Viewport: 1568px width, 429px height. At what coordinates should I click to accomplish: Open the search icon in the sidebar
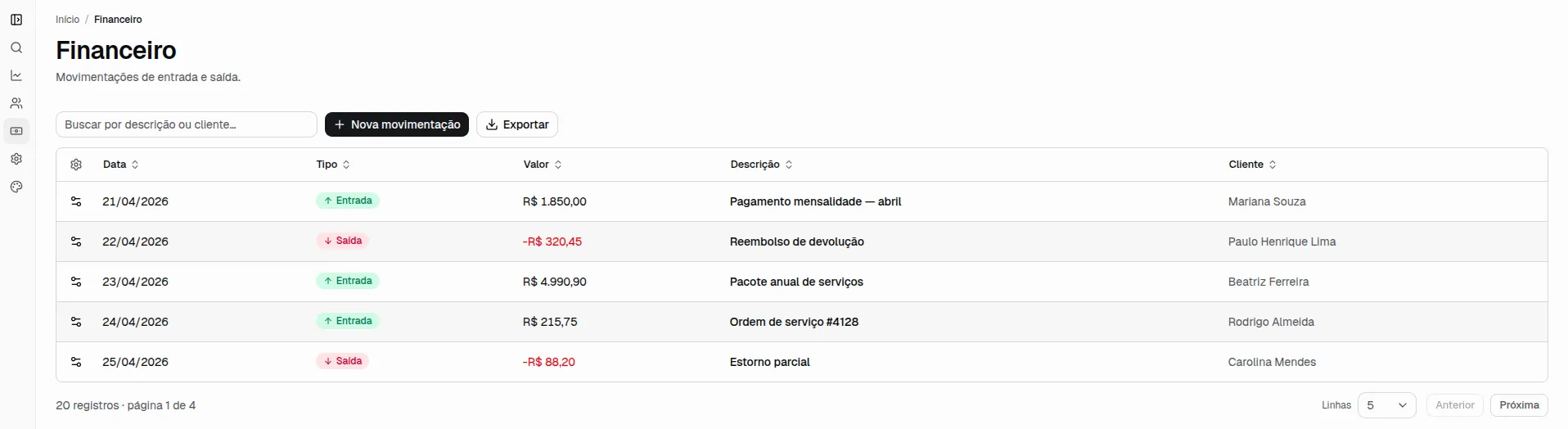[16, 47]
